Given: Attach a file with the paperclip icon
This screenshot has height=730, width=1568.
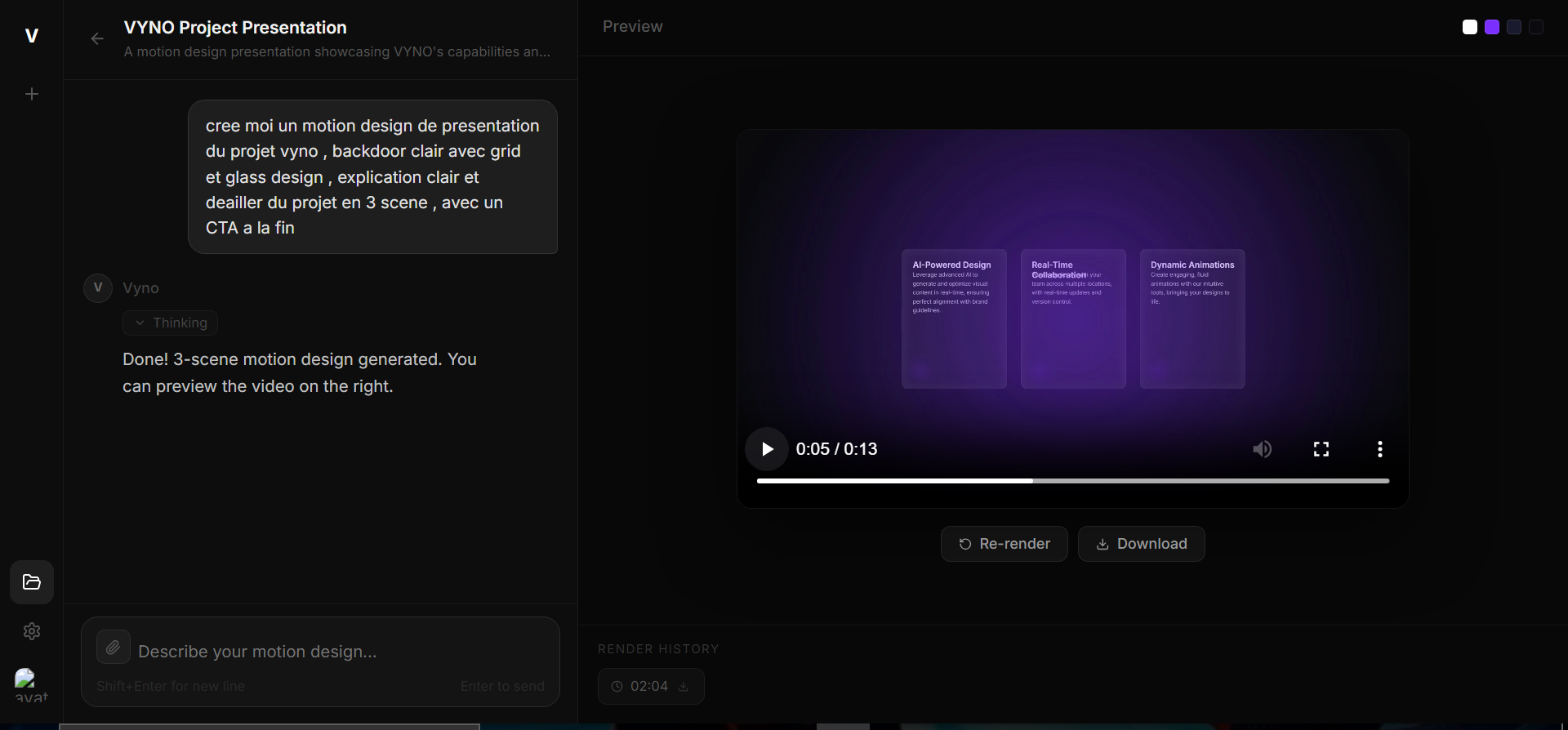Looking at the screenshot, I should 114,647.
